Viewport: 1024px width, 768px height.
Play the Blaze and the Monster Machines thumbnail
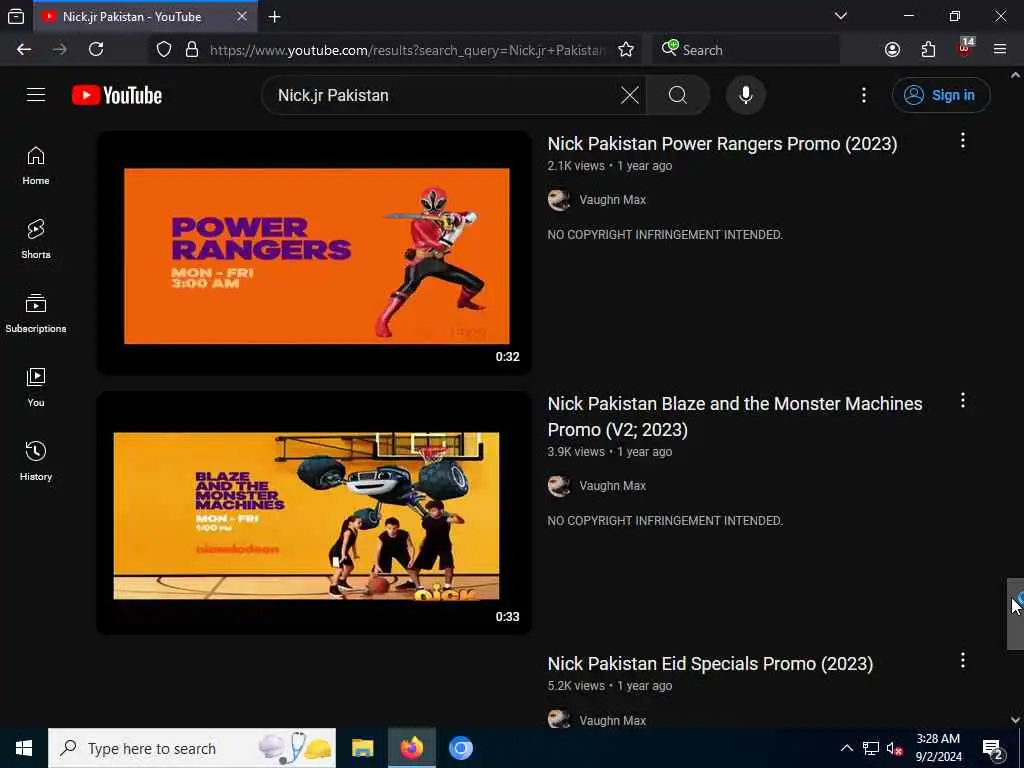314,513
